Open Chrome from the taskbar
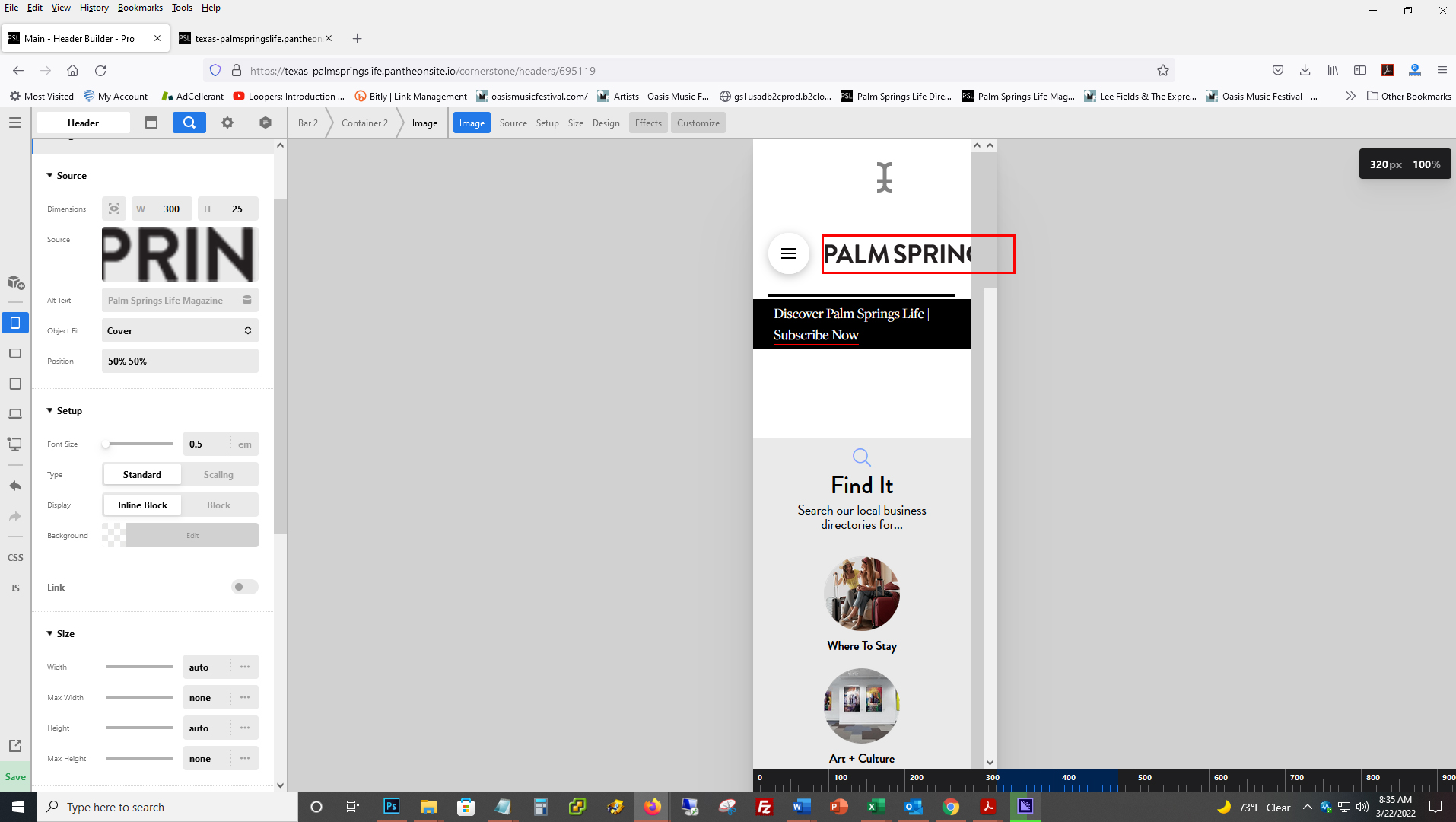The height and width of the screenshot is (822, 1456). coord(951,807)
